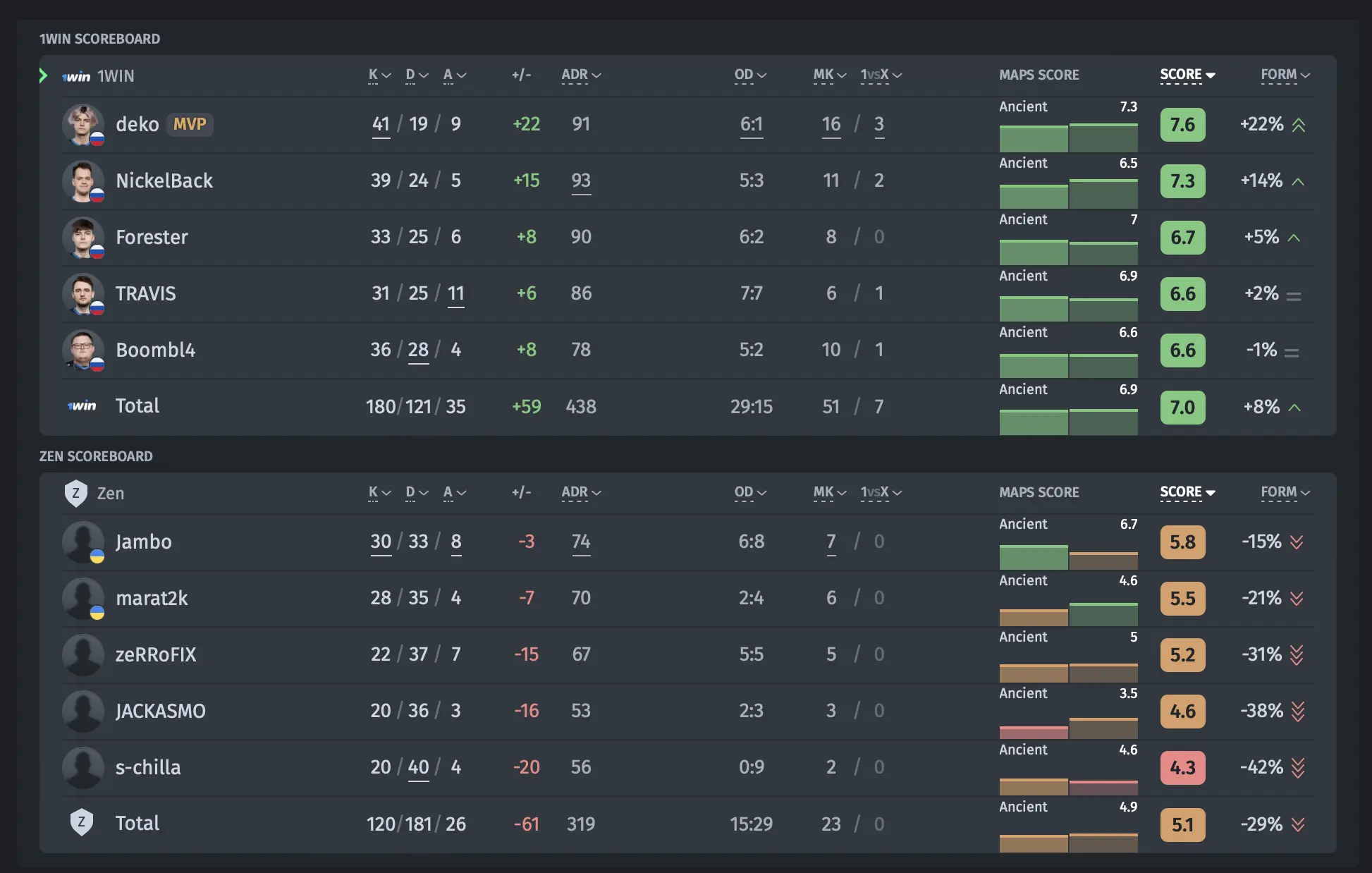Screen dimensions: 1372x873
Task: Sort 1WIN table by K column
Action: coord(379,75)
